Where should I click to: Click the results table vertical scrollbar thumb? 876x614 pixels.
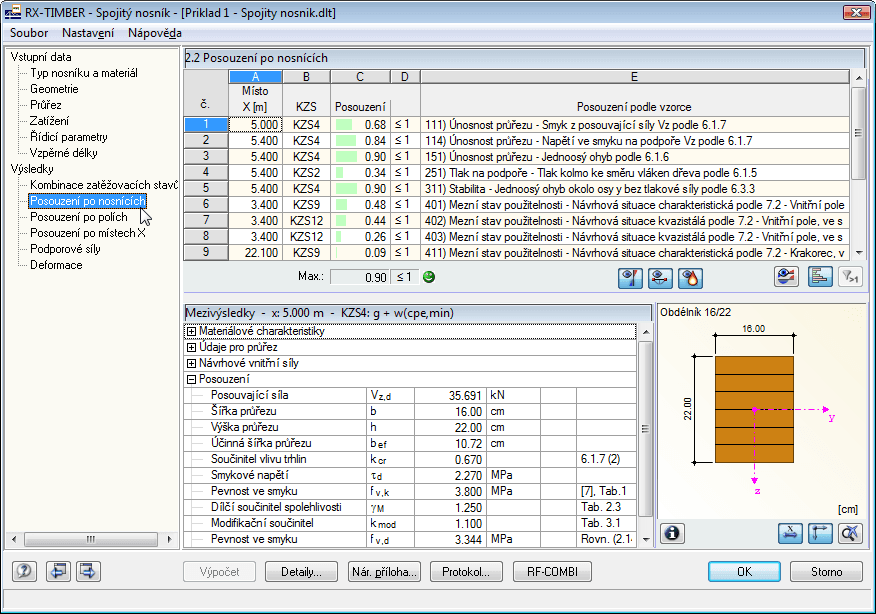coord(858,133)
